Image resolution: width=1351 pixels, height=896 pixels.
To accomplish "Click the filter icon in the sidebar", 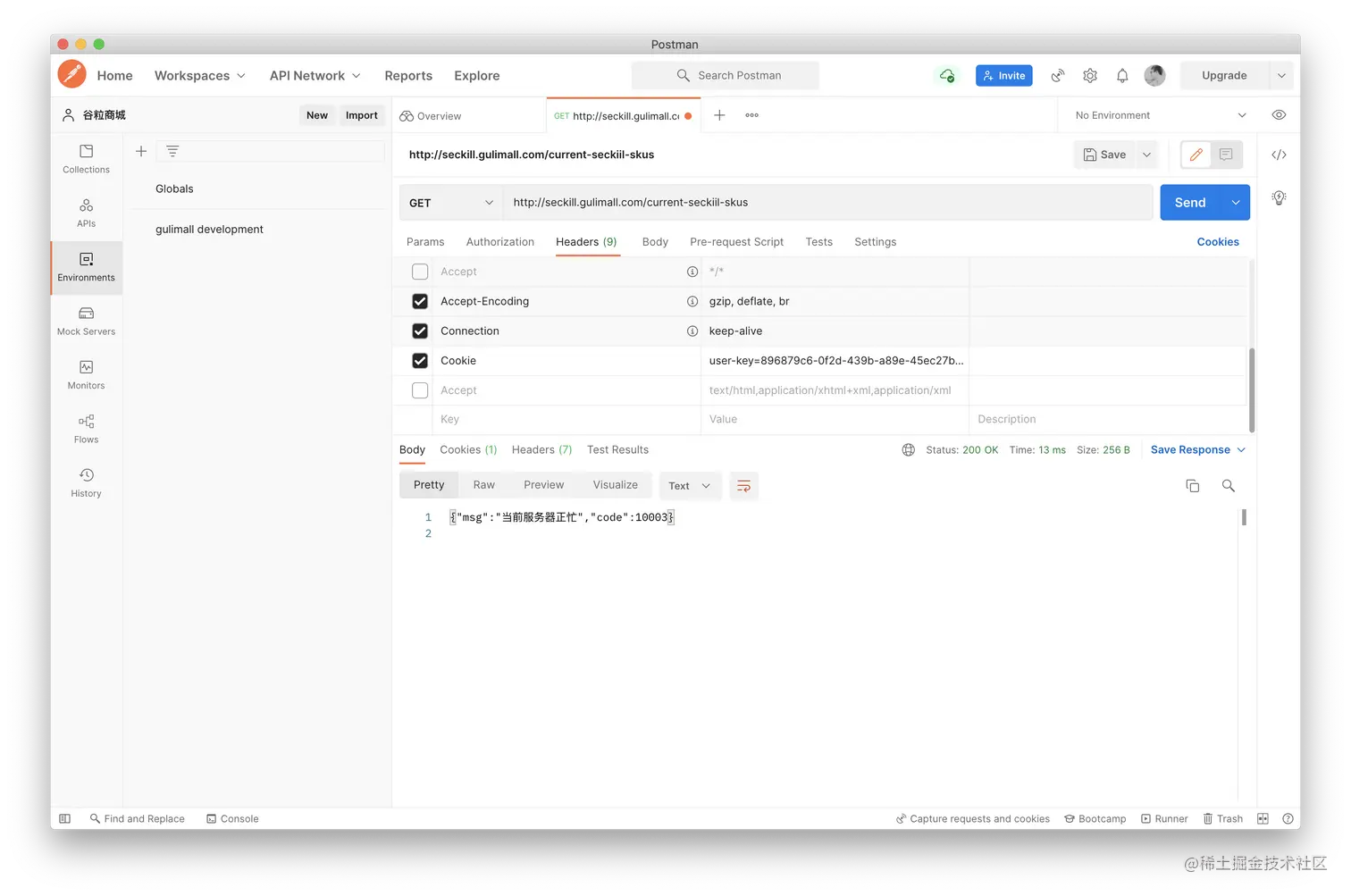I will click(x=172, y=152).
